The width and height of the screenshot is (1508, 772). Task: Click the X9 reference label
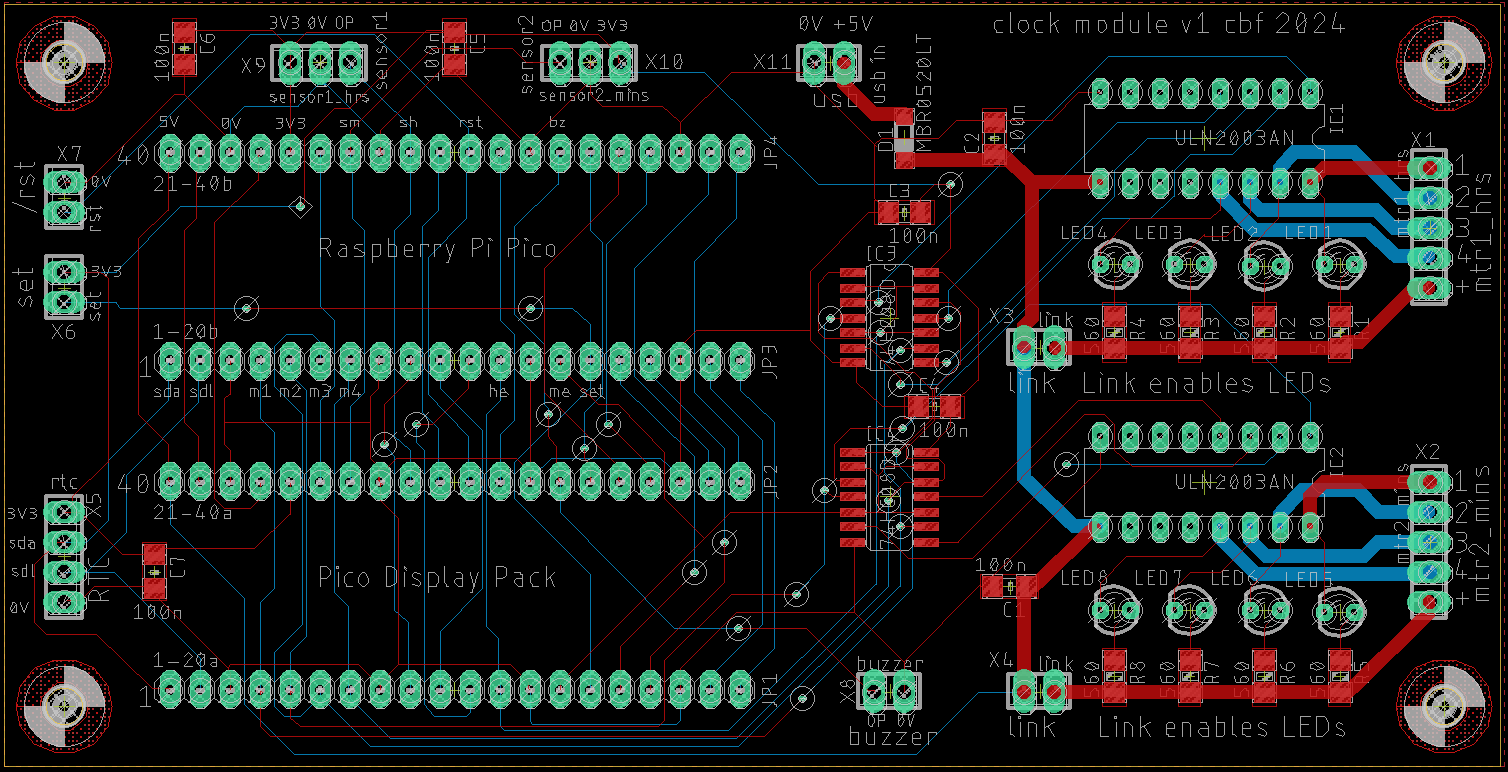253,66
